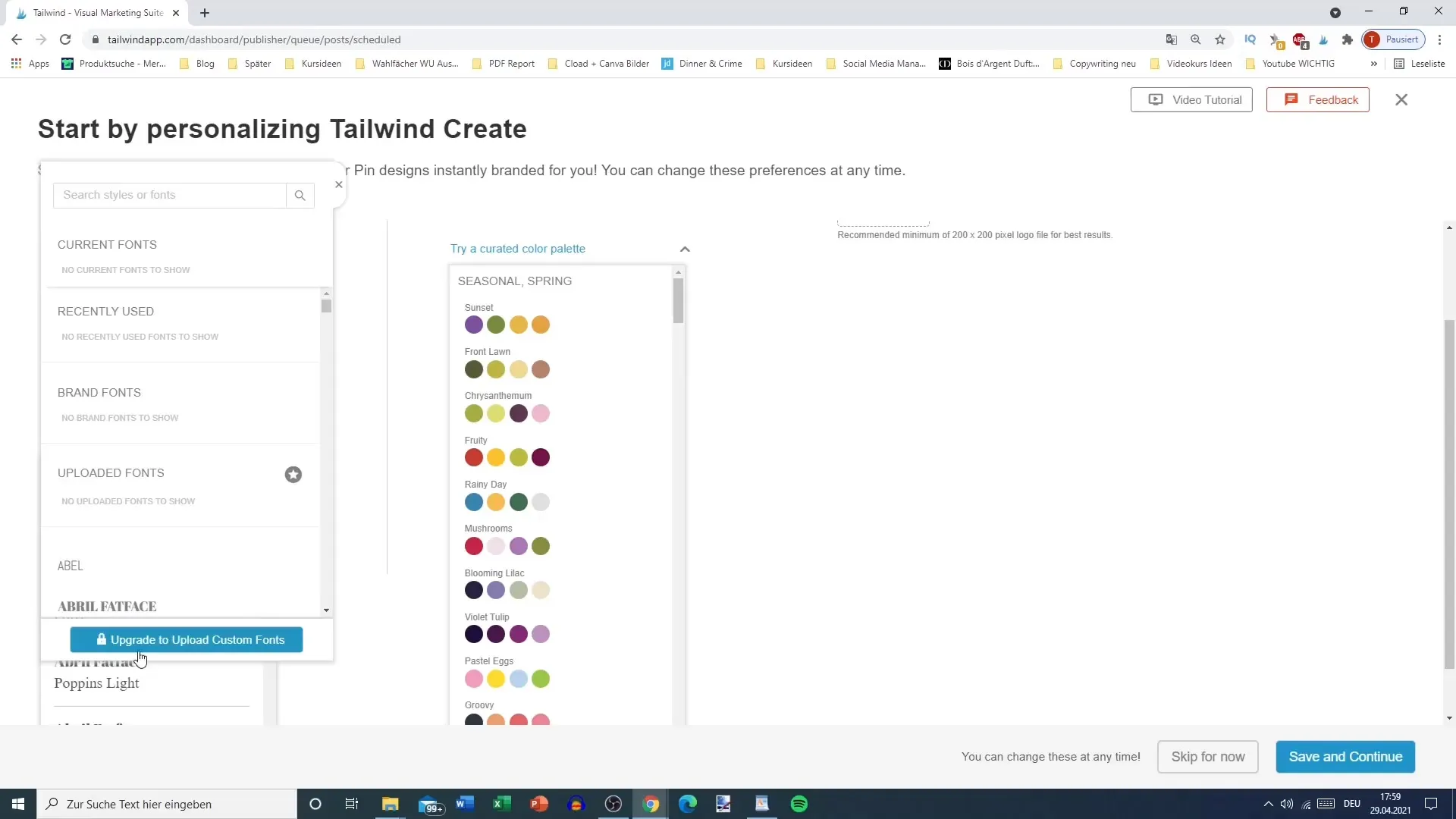Click the Save and Continue button
Screen dimensions: 1456x819
[x=1345, y=756]
